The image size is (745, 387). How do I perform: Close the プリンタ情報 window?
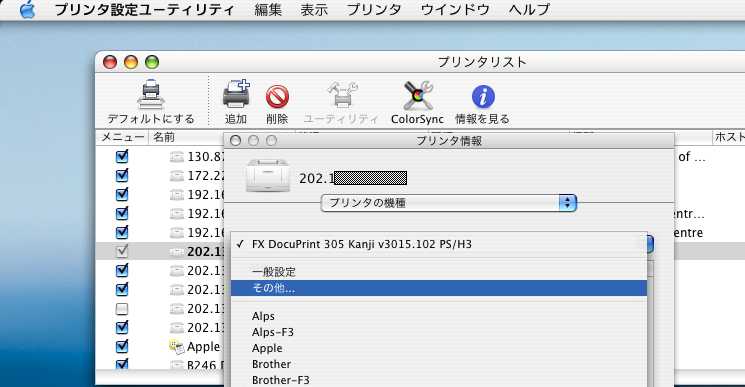(236, 141)
